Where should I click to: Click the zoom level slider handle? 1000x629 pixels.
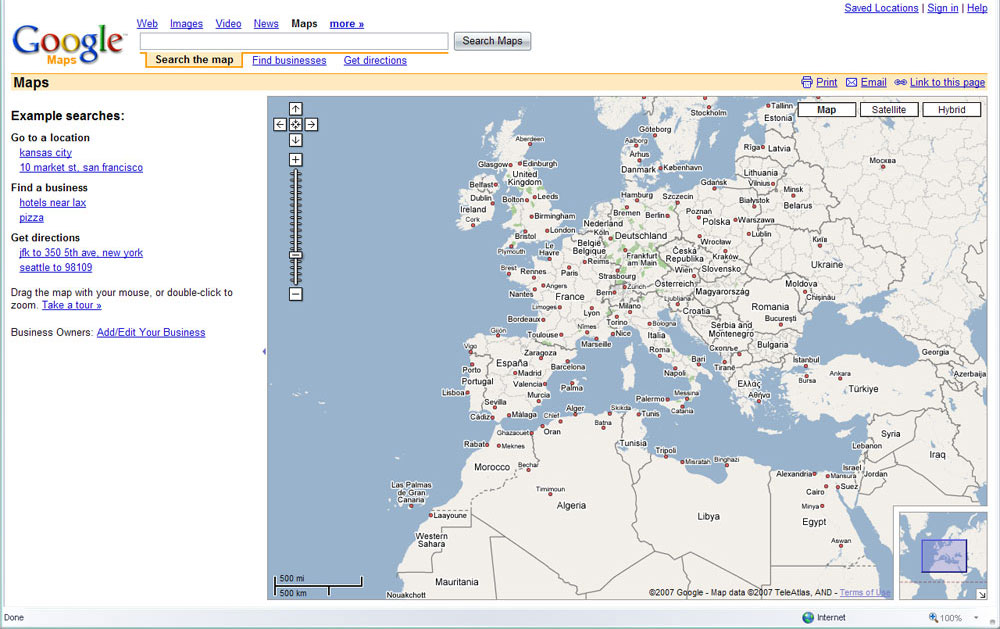[x=296, y=255]
